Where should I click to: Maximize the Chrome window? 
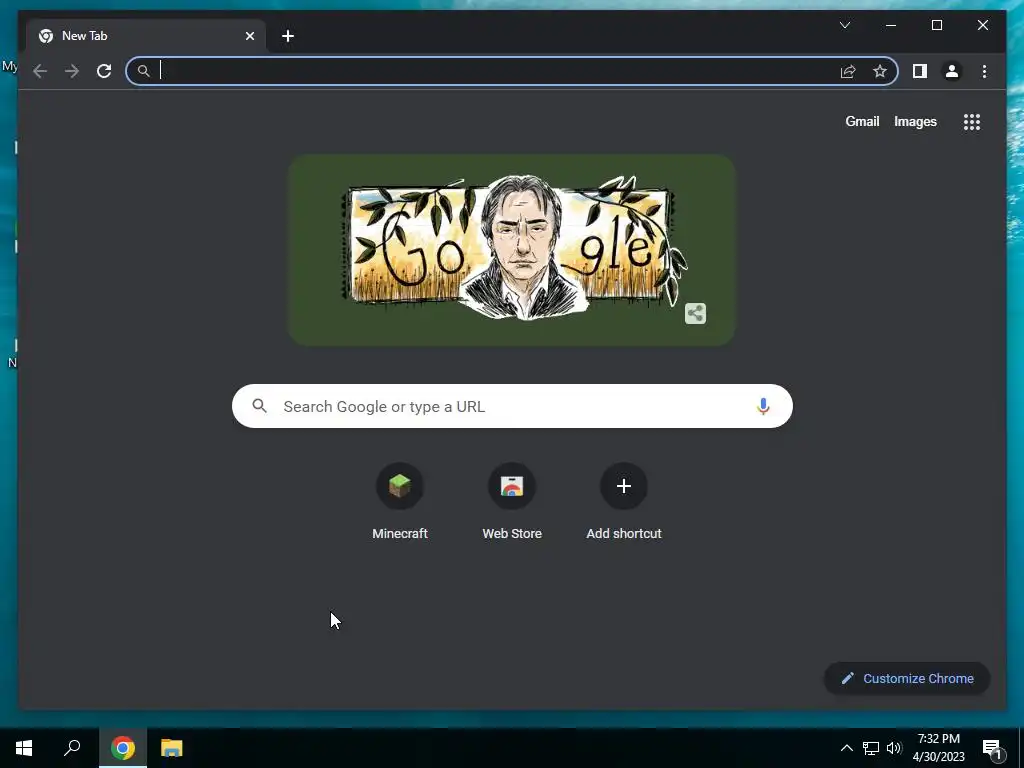pyautogui.click(x=936, y=25)
